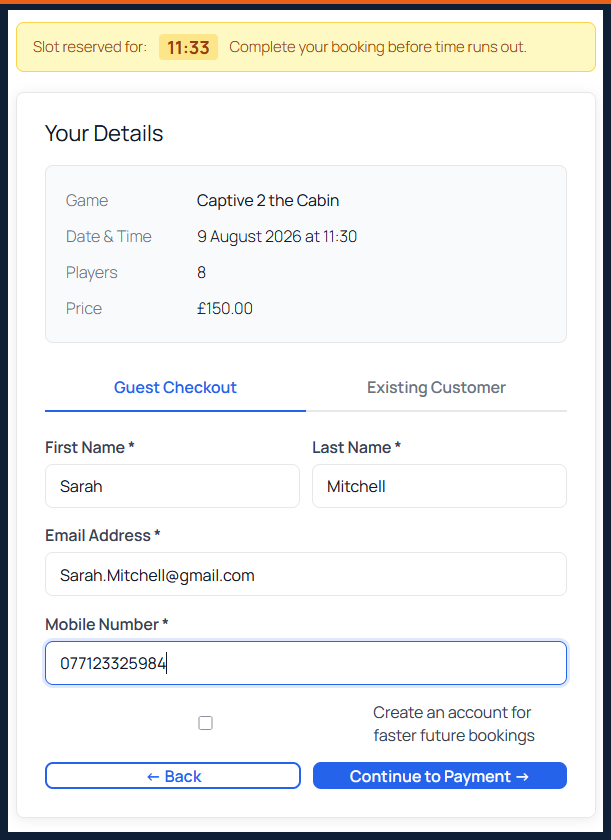
Task: Place cursor in the Mobile Number field
Action: (306, 663)
